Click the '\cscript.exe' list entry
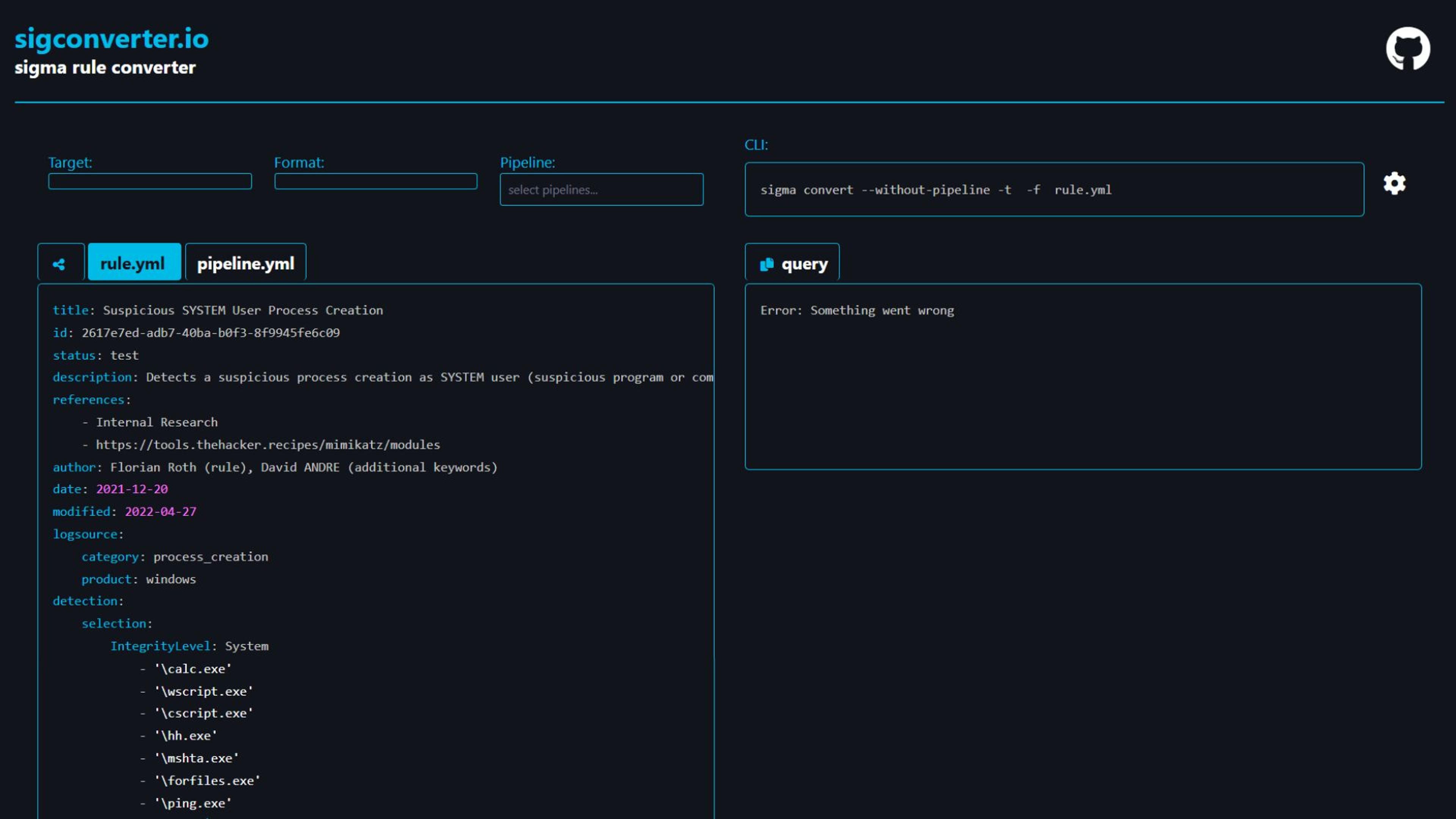Screen dimensions: 1456x819 (197, 714)
